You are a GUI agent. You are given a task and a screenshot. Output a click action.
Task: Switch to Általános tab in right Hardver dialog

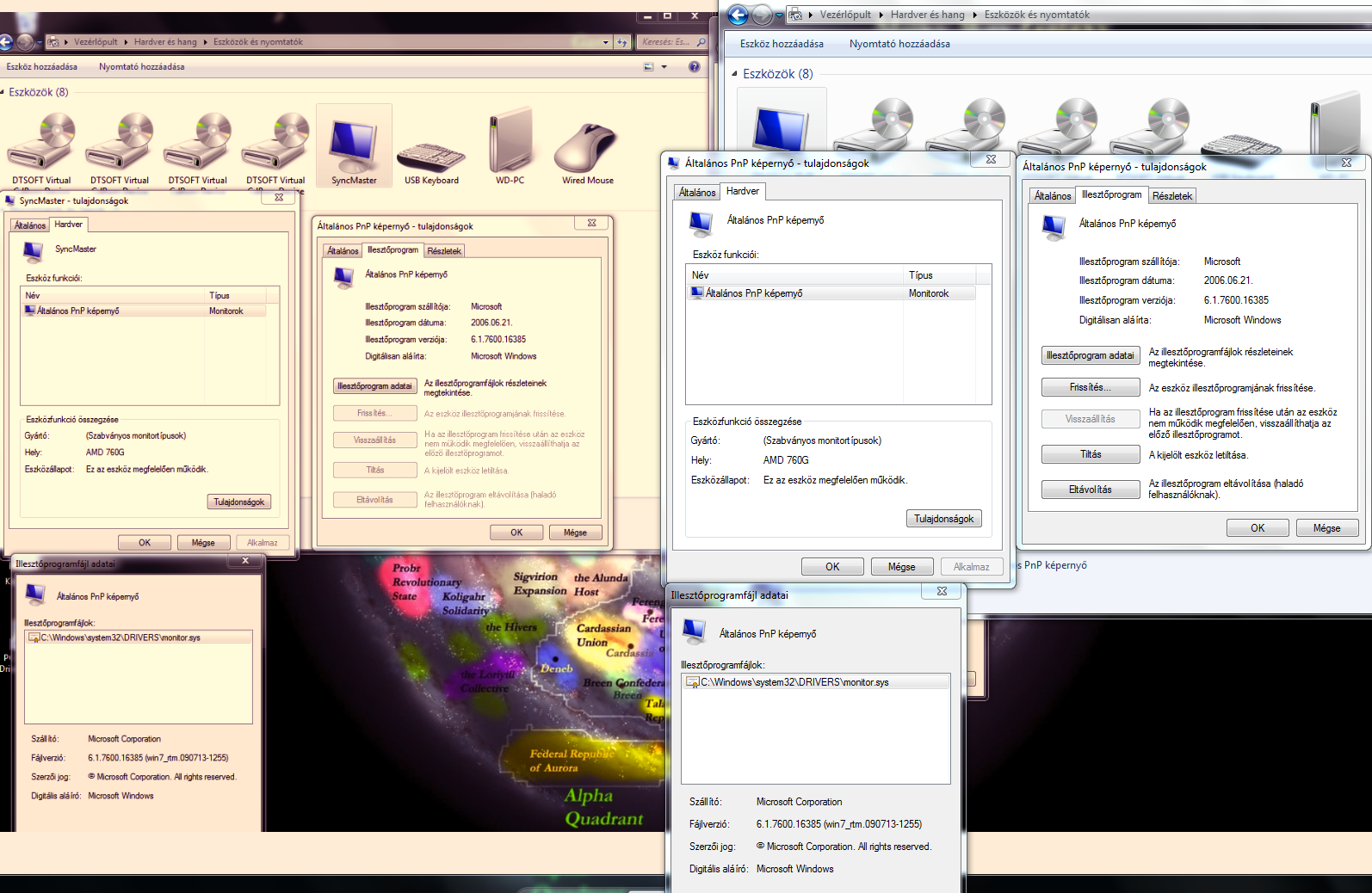tap(697, 193)
